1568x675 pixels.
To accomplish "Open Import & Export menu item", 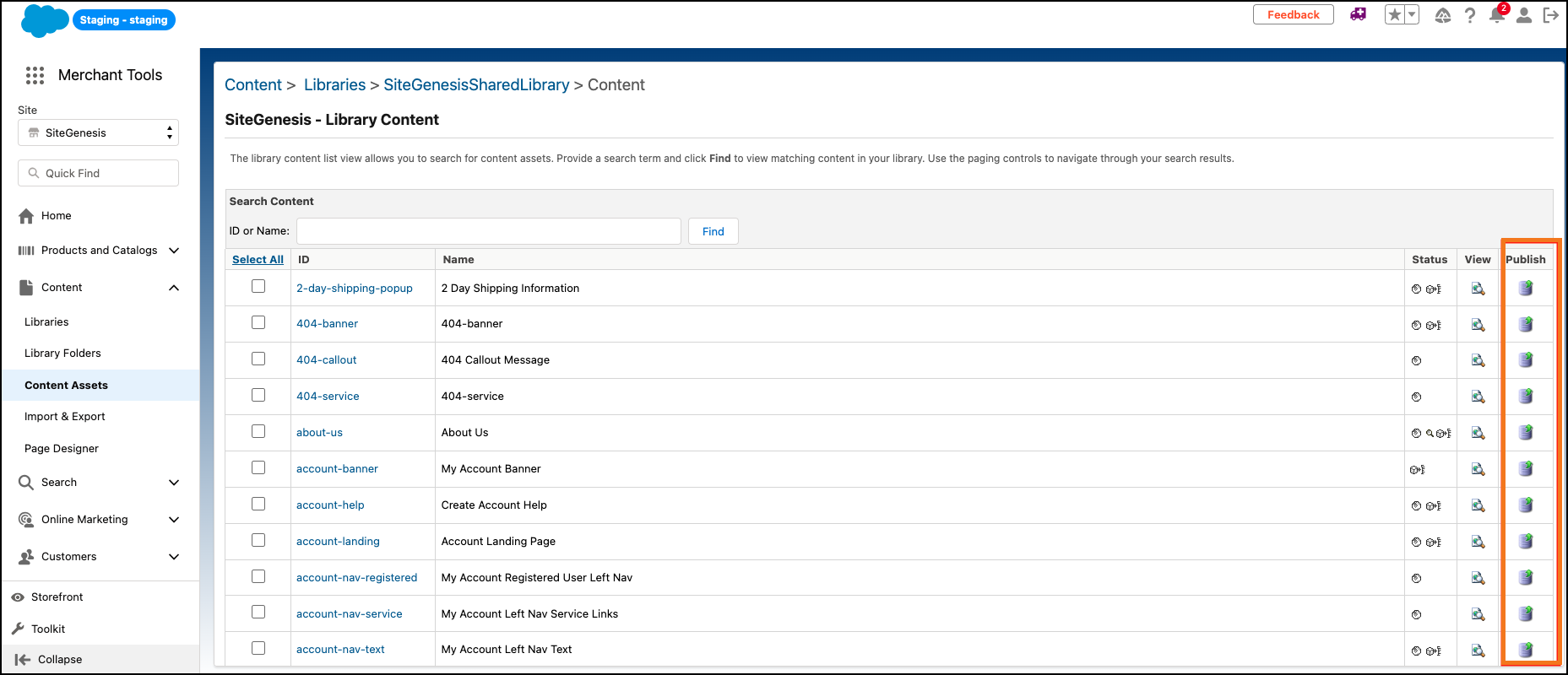I will (x=65, y=417).
